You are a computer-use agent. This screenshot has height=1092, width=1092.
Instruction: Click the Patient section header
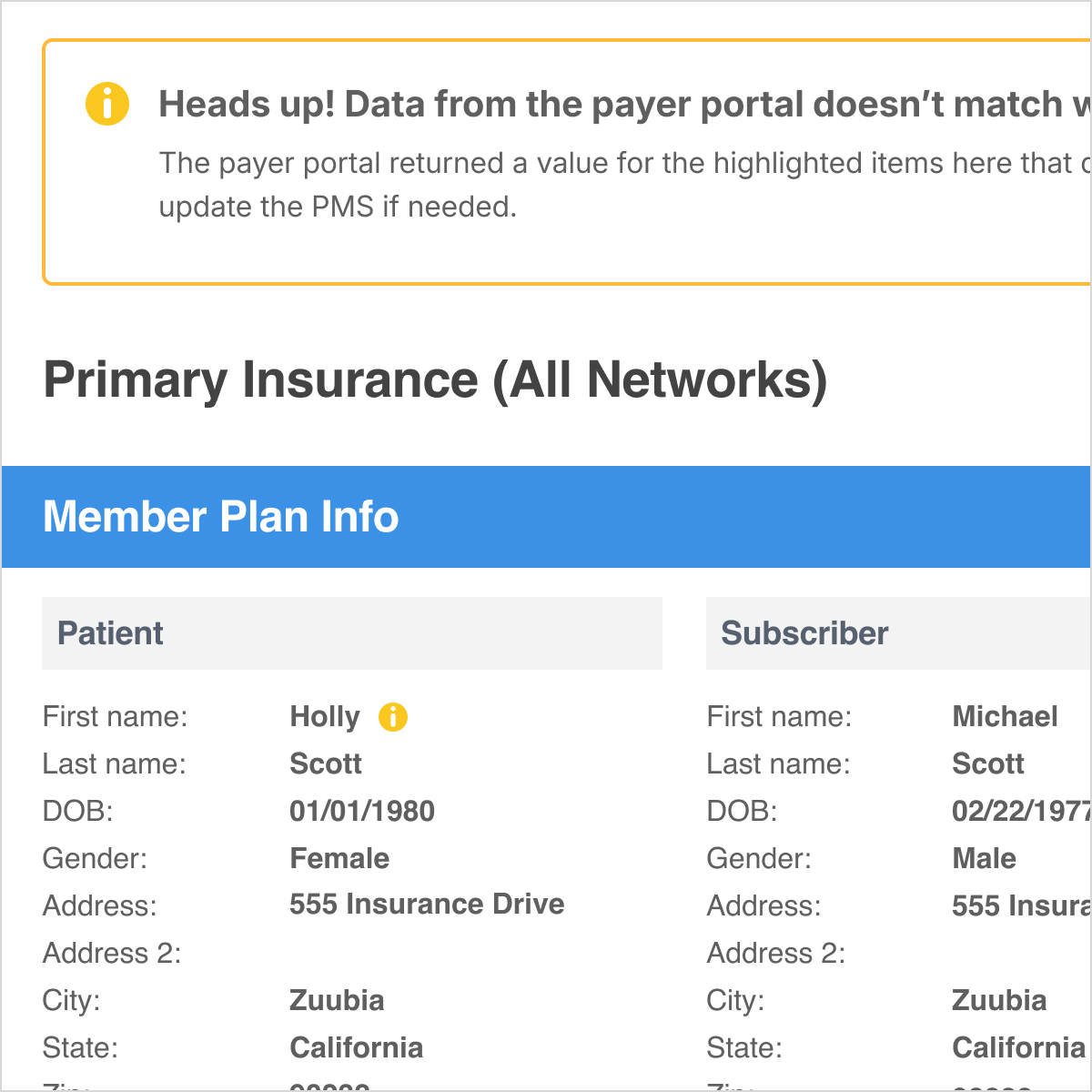pos(351,633)
